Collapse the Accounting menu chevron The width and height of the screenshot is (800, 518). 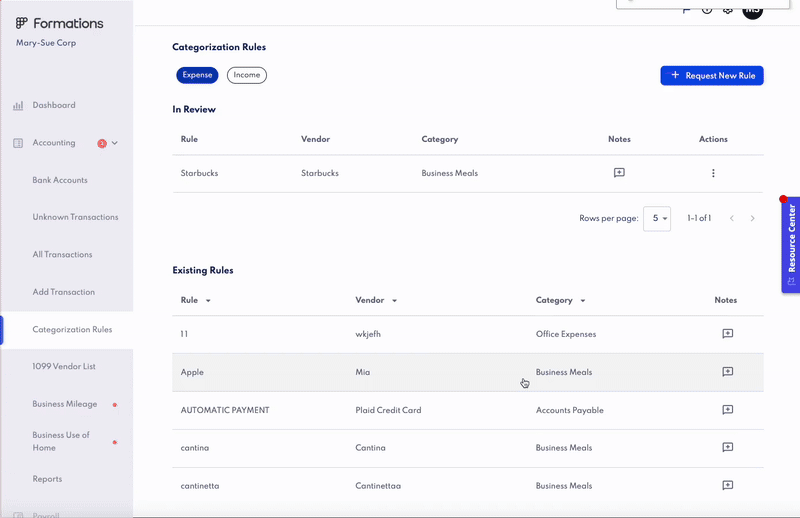point(115,143)
